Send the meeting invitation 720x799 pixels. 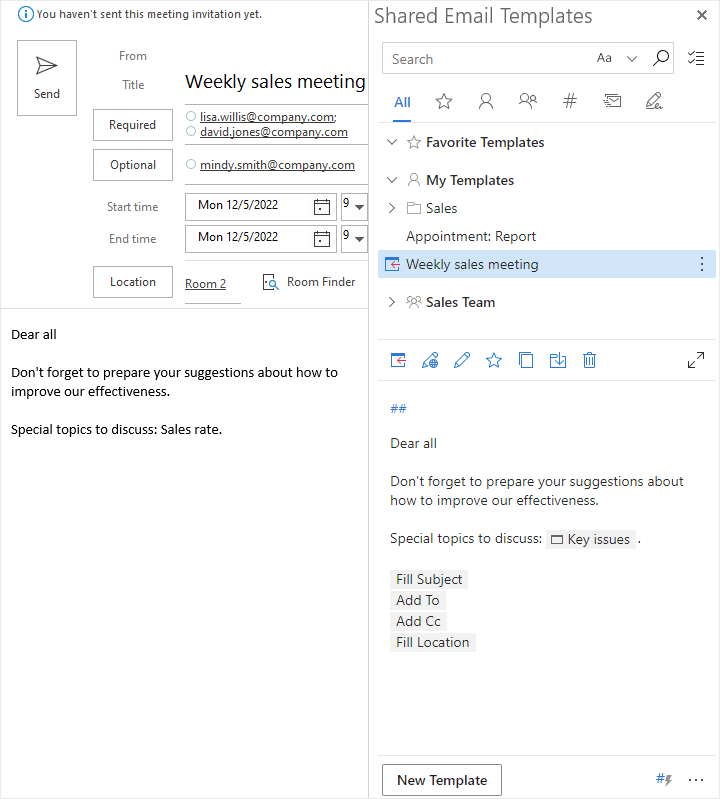(x=47, y=78)
